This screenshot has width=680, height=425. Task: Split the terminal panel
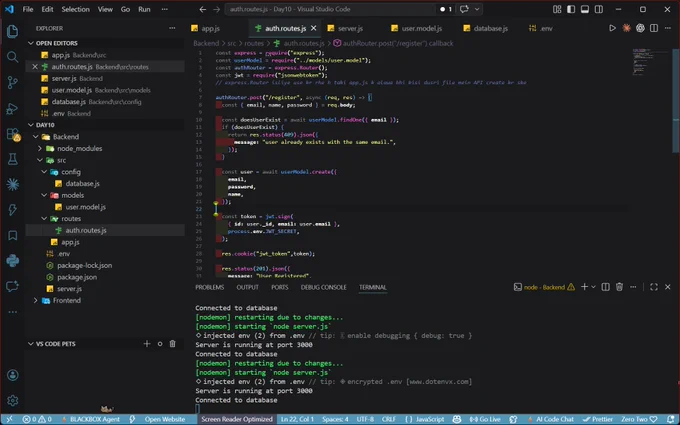[605, 287]
